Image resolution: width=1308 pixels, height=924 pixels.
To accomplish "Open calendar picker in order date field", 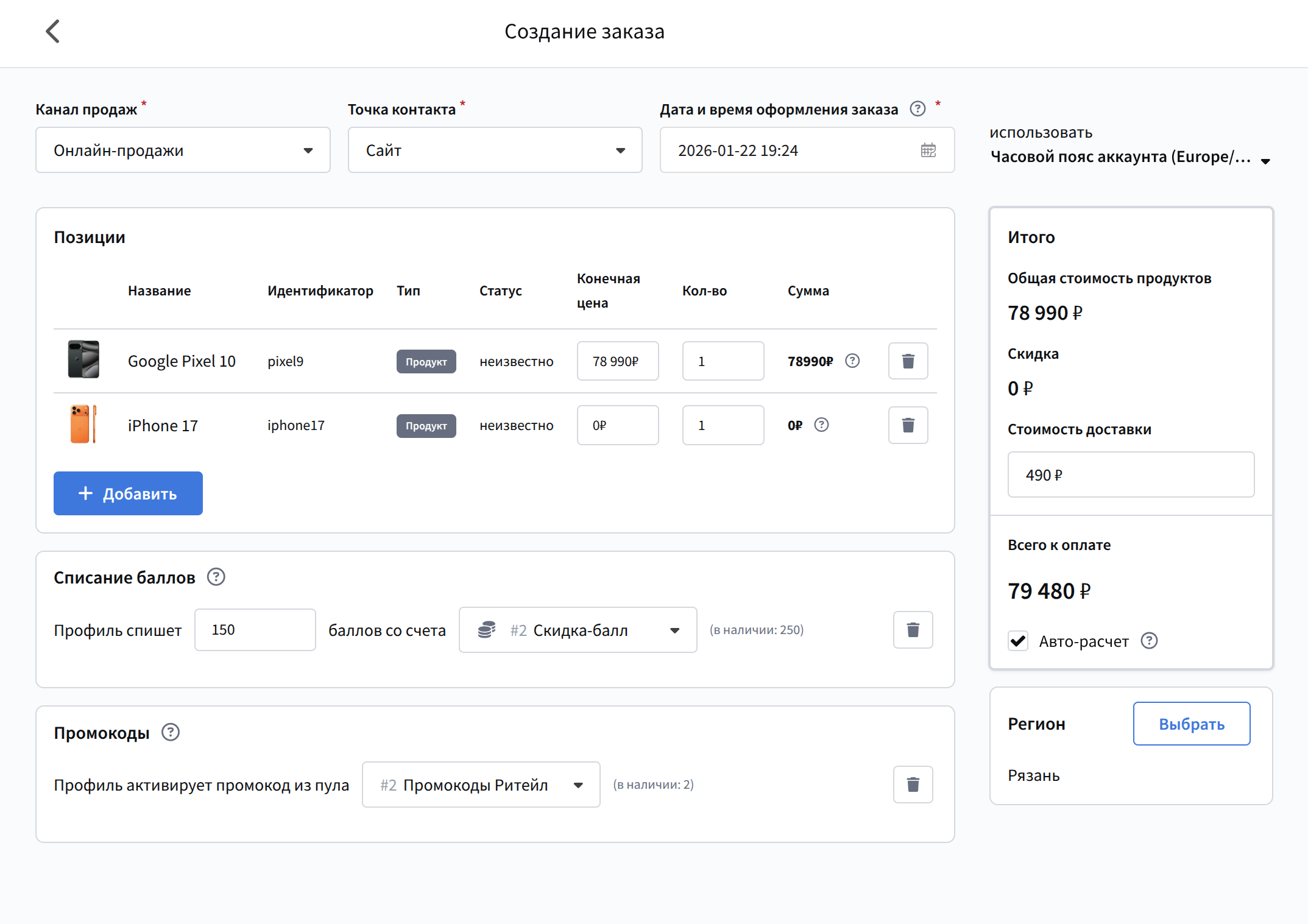I will click(928, 150).
